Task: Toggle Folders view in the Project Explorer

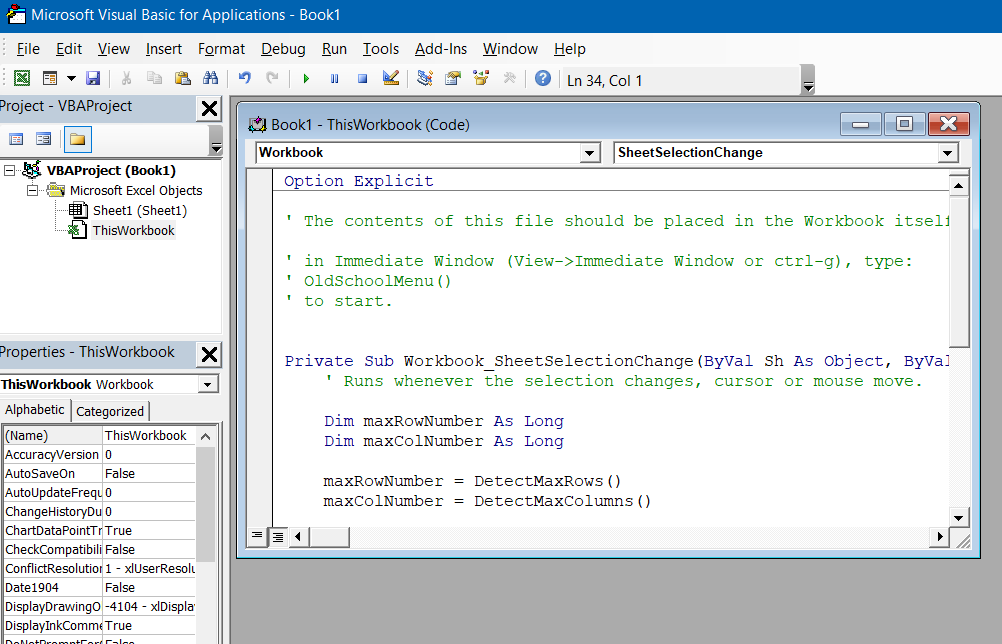Action: 78,139
